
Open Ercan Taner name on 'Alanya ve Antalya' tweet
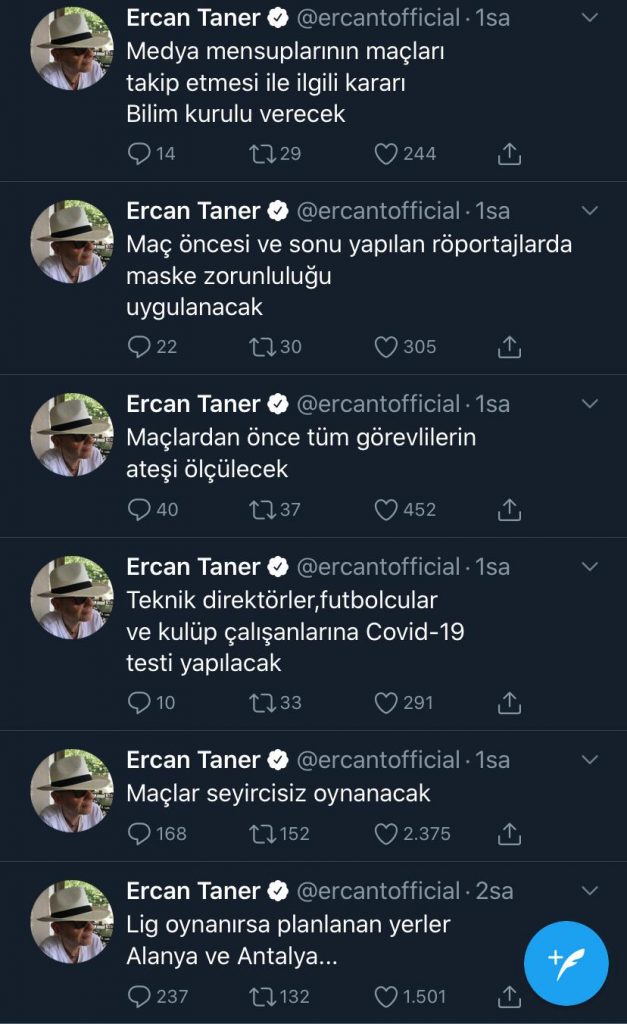pyautogui.click(x=193, y=891)
